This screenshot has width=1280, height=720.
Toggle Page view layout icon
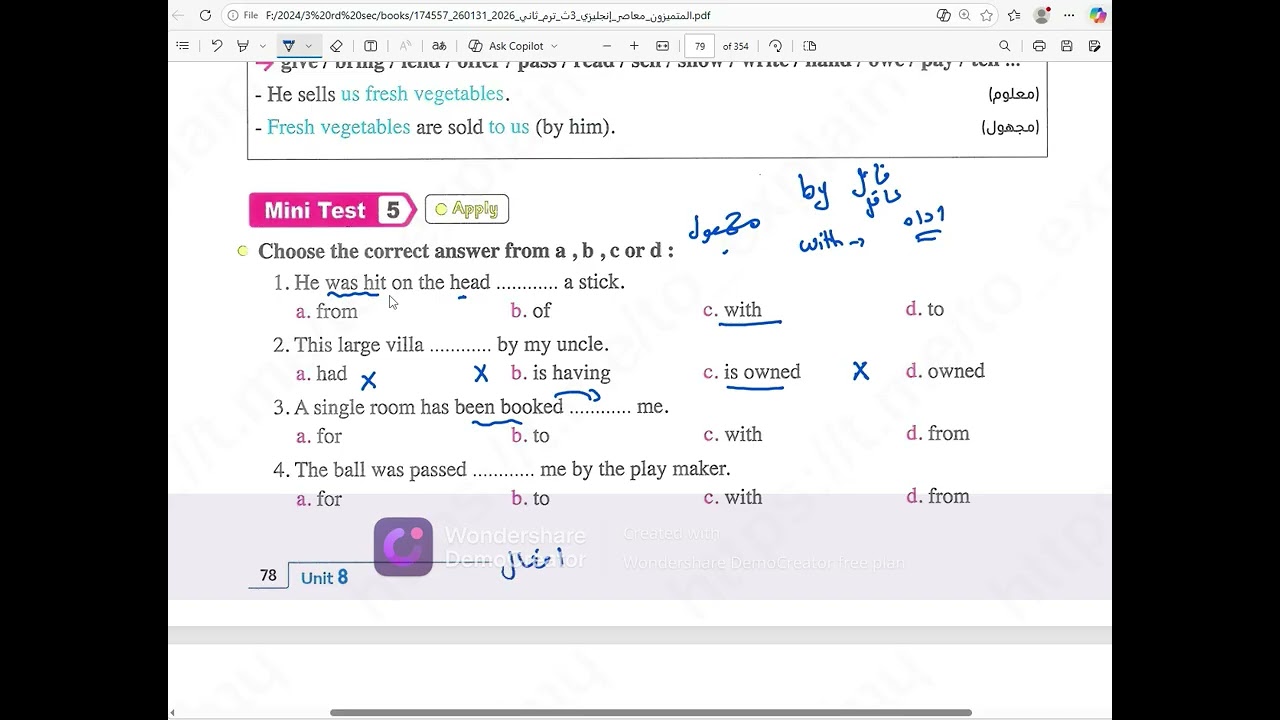click(x=810, y=46)
